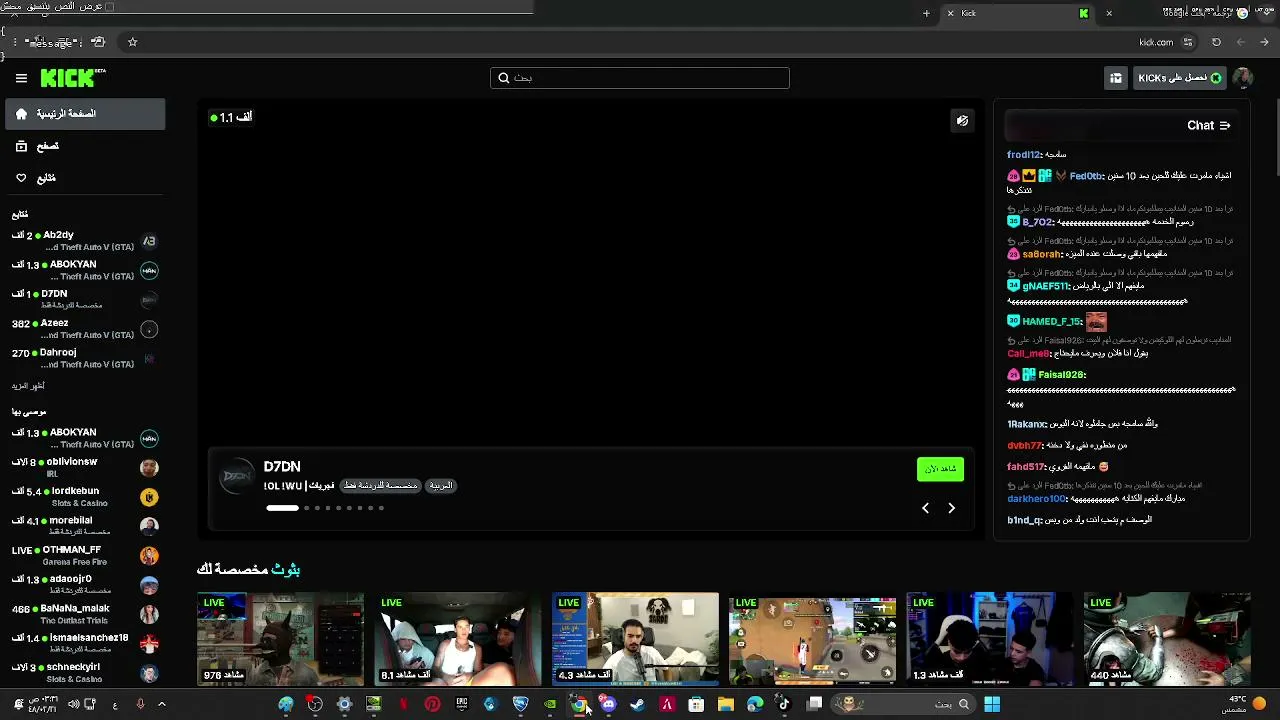
Task: Open adaoojr0 recommended channel
Action: (85, 584)
